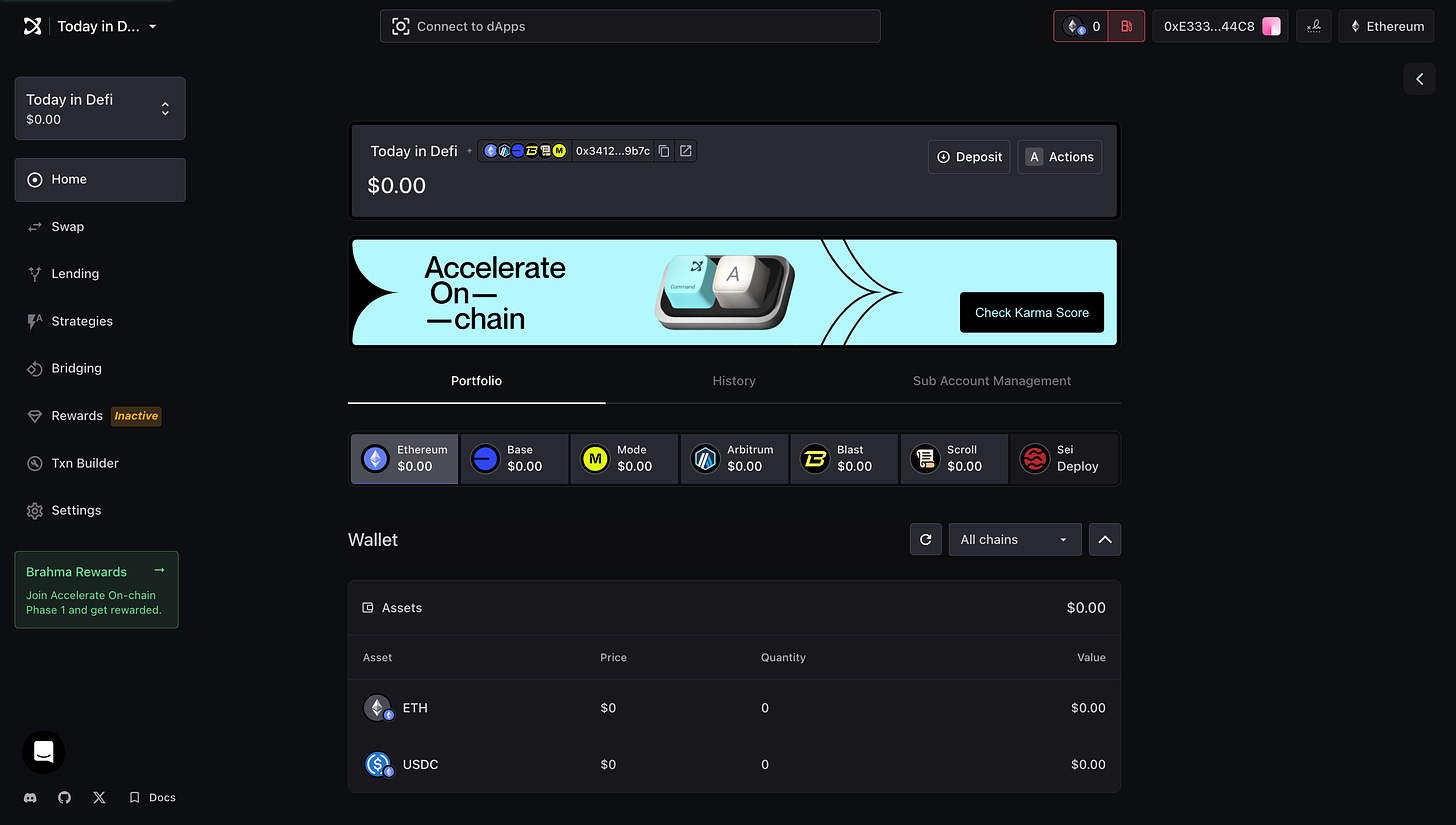Collapse the right panel with the chevron arrow
Screen dimensions: 1456x825
point(1419,79)
